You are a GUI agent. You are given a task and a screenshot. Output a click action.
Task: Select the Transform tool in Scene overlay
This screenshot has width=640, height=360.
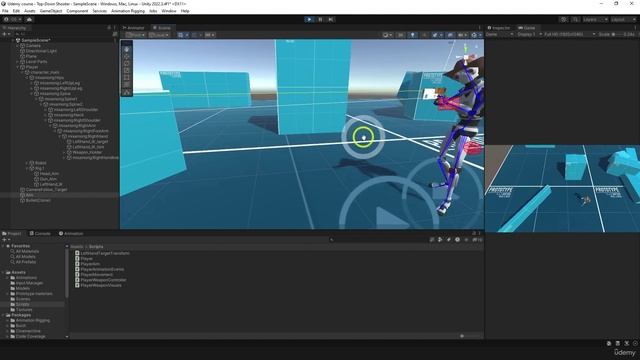pyautogui.click(x=127, y=84)
